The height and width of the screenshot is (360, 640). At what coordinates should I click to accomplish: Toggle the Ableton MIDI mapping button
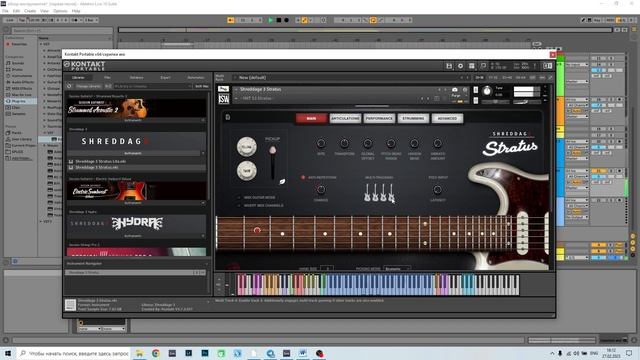610,20
